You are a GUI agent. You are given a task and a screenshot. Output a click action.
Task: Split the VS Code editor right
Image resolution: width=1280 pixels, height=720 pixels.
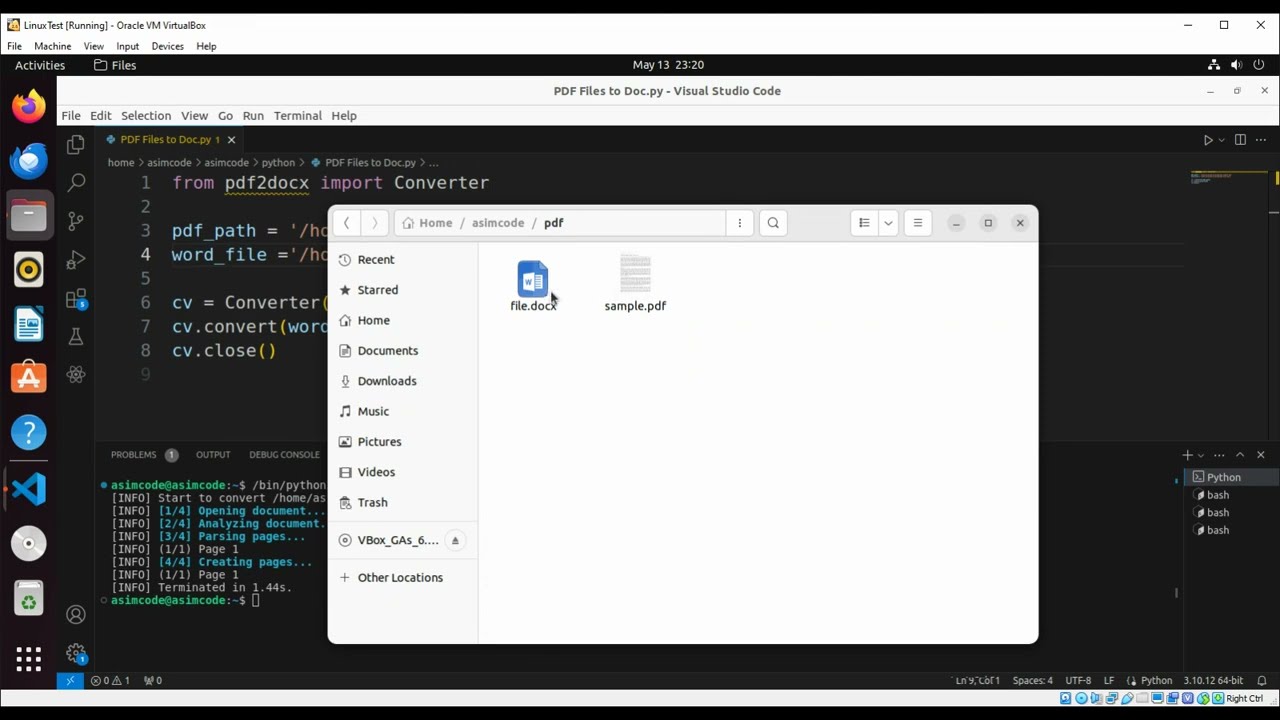click(x=1240, y=140)
